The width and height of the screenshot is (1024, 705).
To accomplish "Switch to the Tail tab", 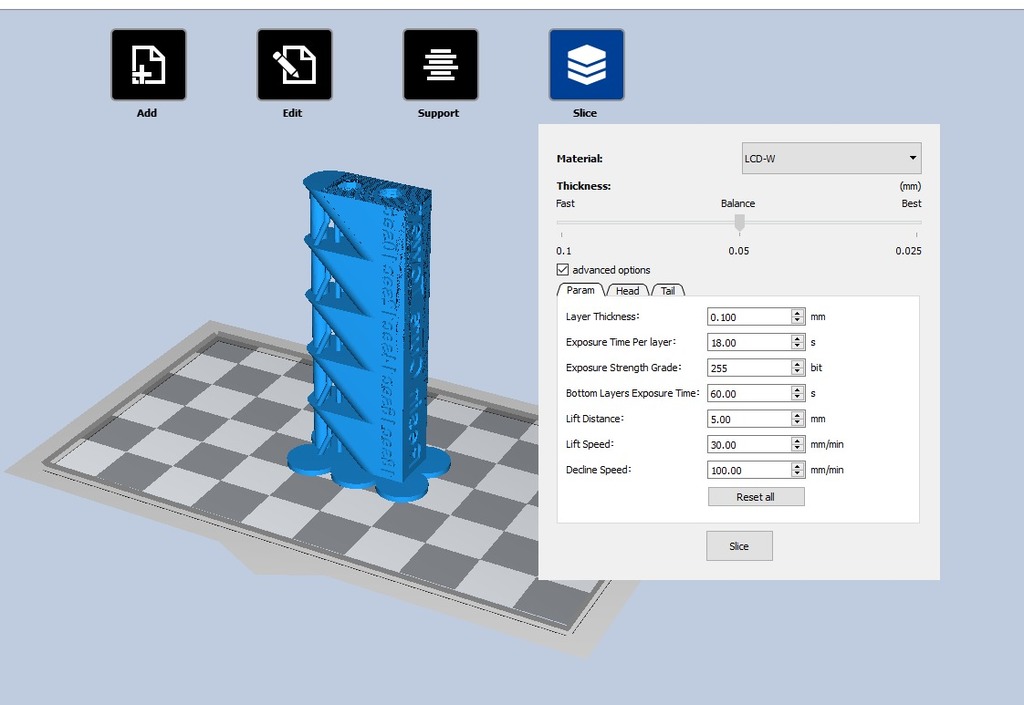I will click(x=667, y=291).
